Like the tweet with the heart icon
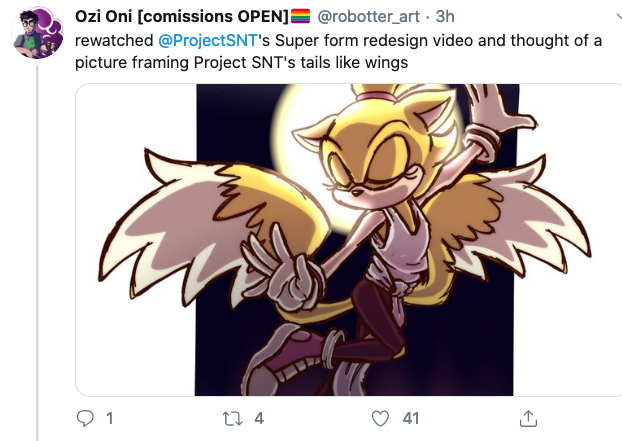 380,418
